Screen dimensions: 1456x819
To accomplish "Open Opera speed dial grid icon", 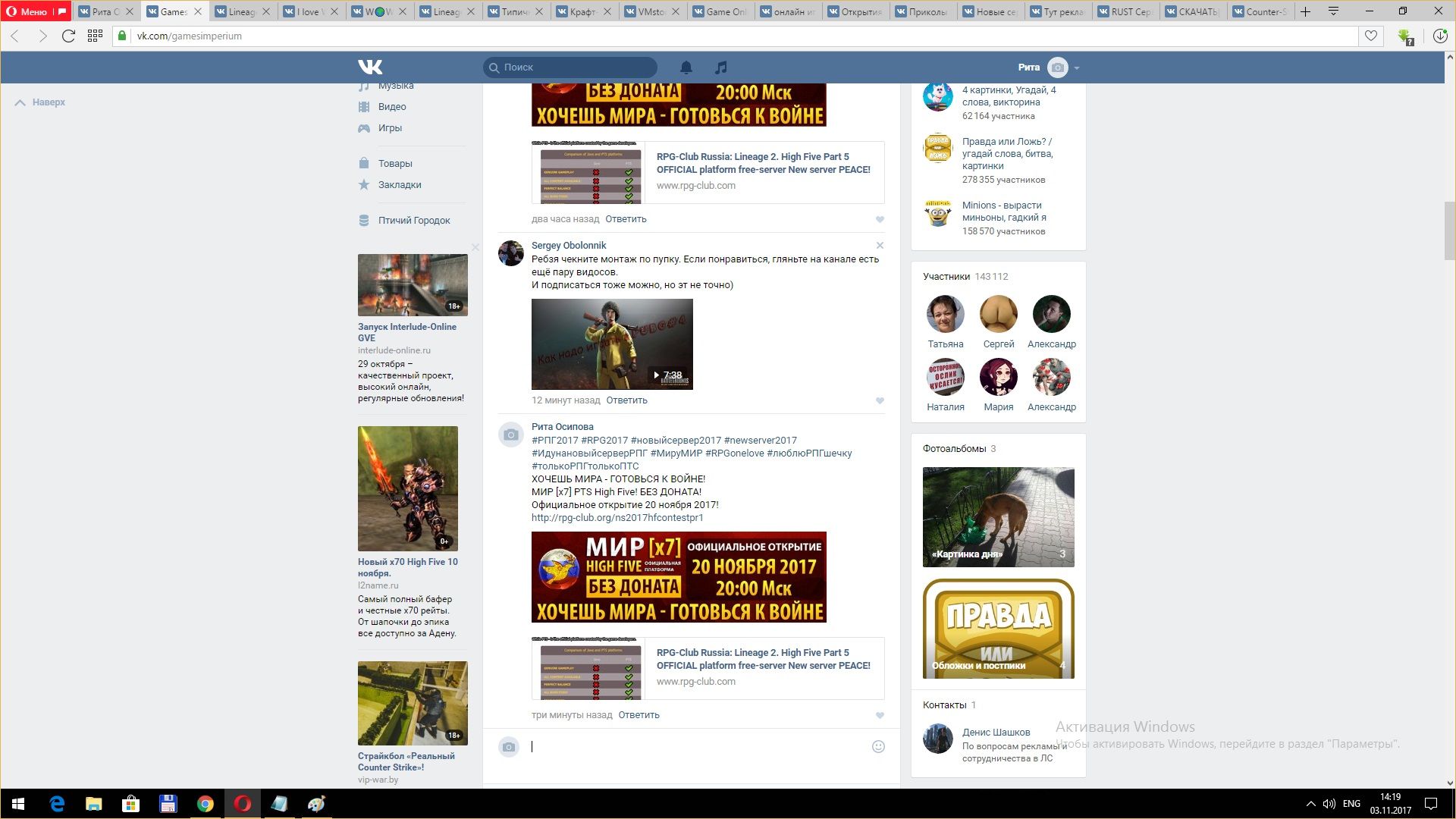I will pos(95,36).
